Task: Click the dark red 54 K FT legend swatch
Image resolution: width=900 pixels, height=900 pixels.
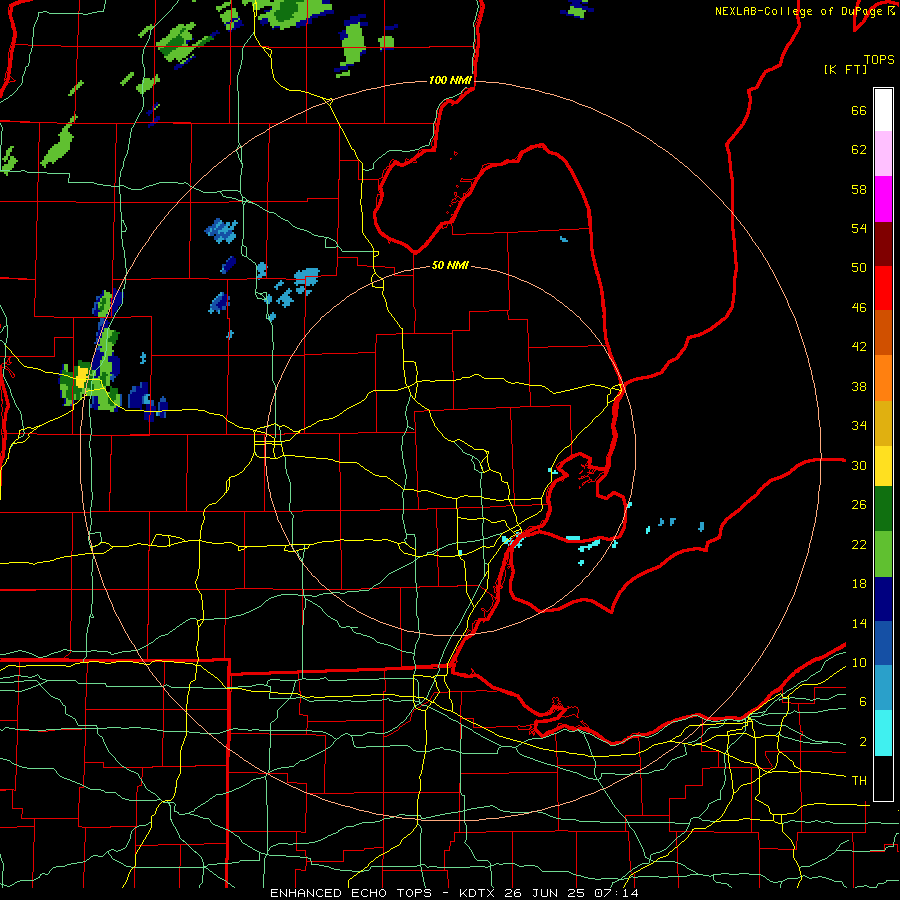Action: pyautogui.click(x=883, y=244)
